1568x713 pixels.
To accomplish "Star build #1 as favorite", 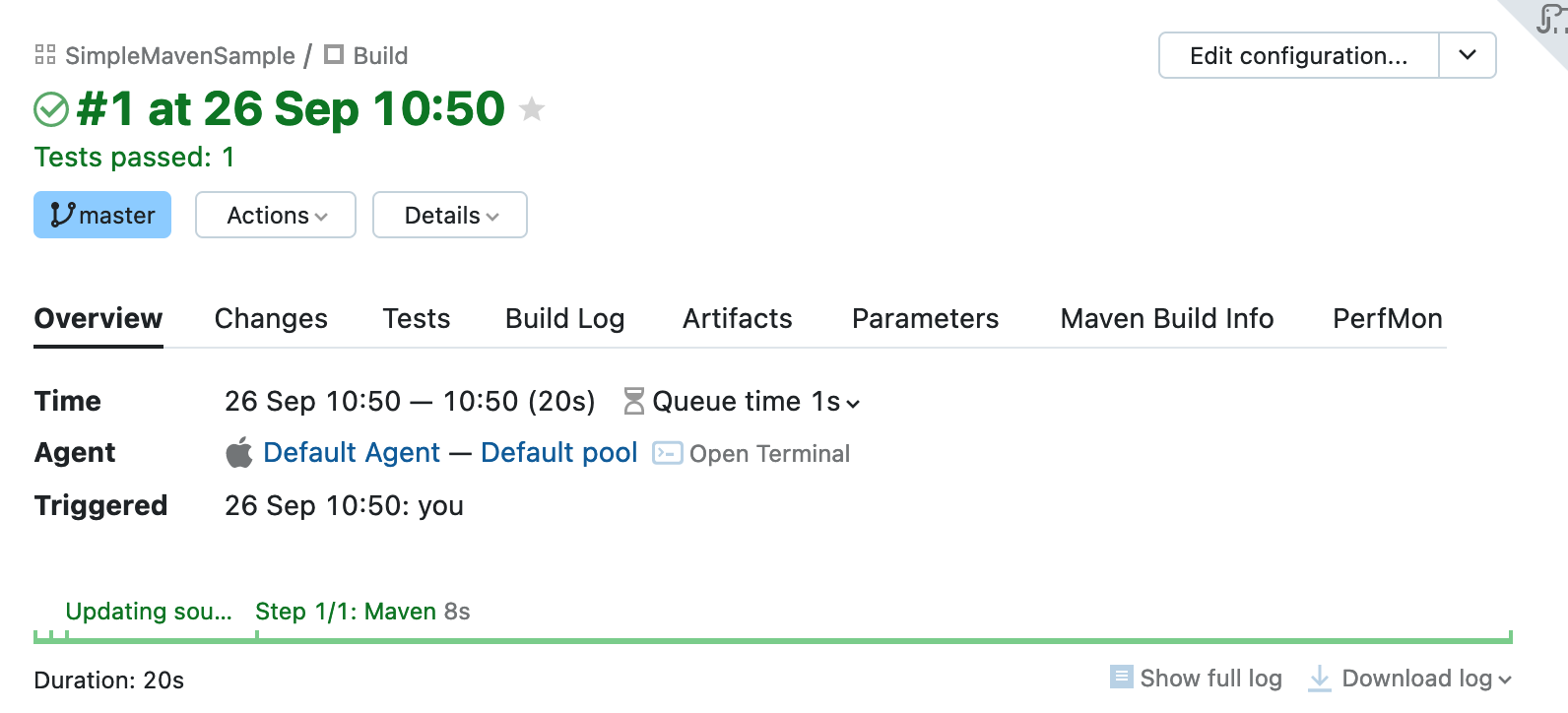I will click(x=532, y=109).
